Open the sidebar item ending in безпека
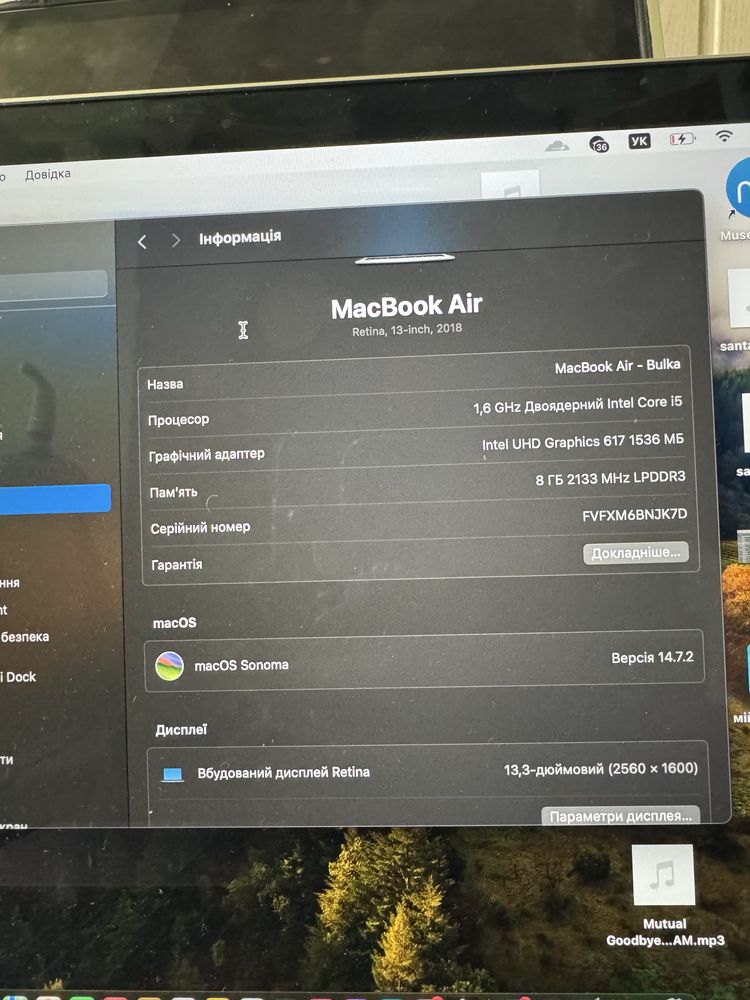The height and width of the screenshot is (1000, 750). coord(25,636)
